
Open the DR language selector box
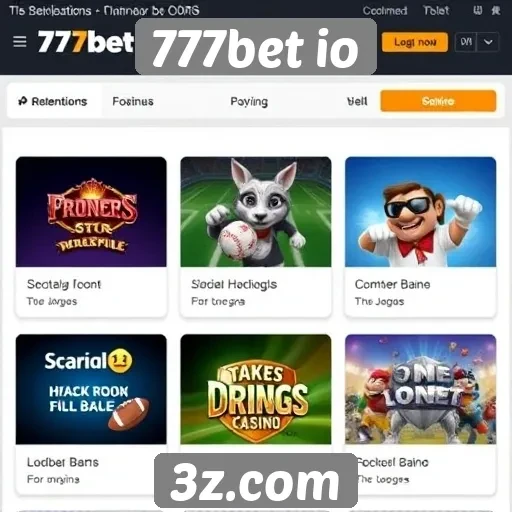pyautogui.click(x=466, y=42)
